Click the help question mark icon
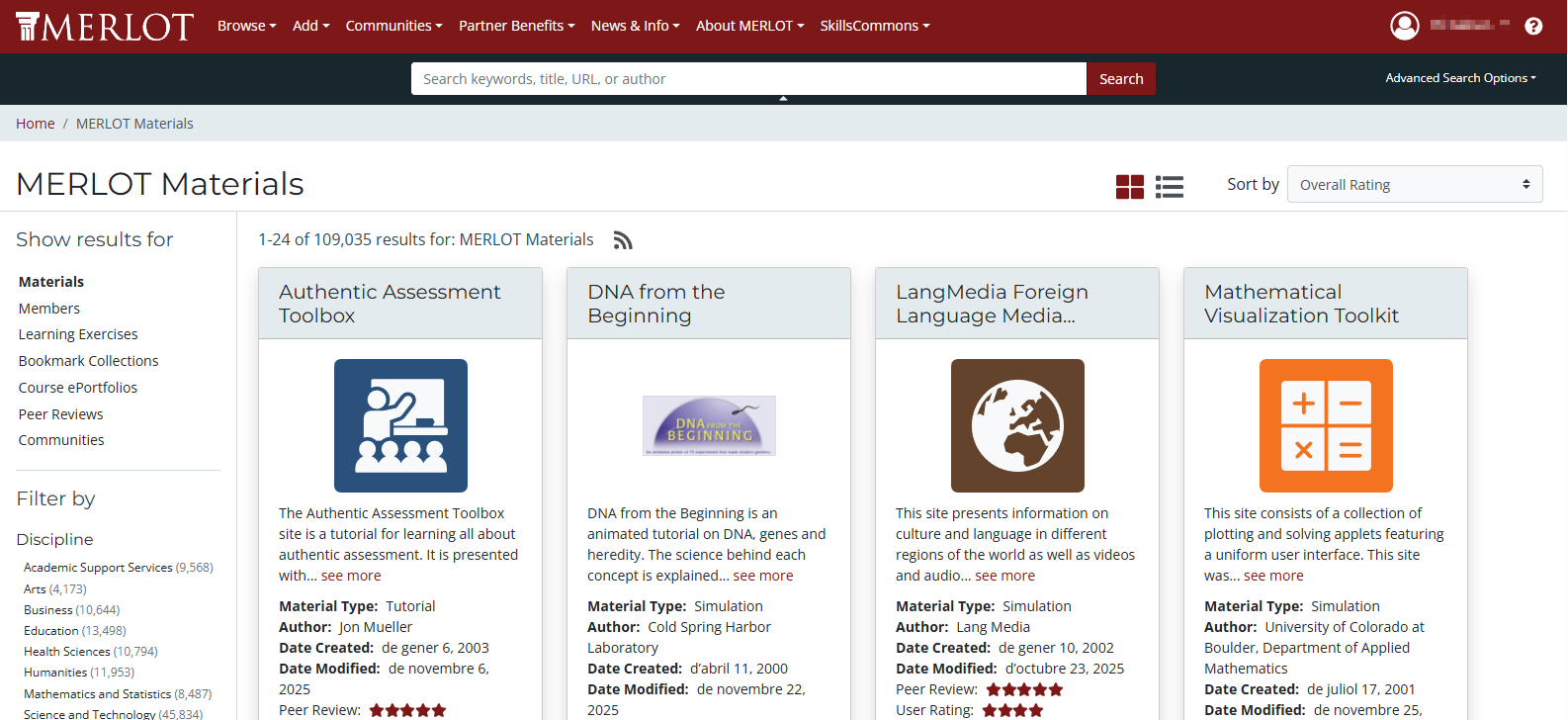This screenshot has height=720, width=1568. [x=1532, y=27]
